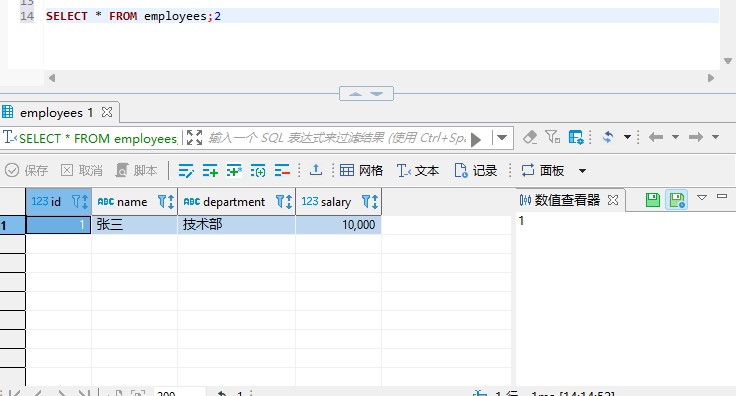Click the eraser clear-filter icon

(530, 137)
